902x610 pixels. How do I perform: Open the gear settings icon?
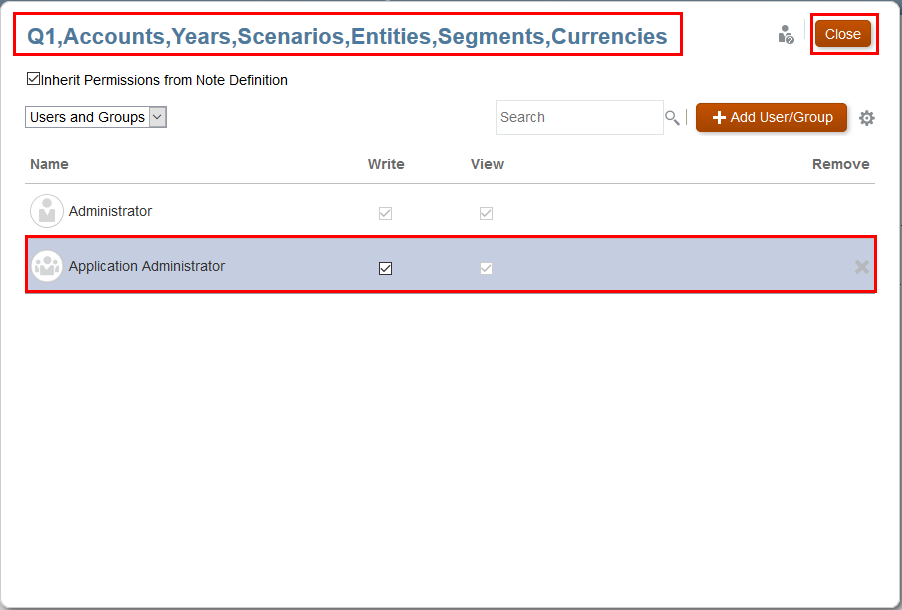[x=867, y=118]
